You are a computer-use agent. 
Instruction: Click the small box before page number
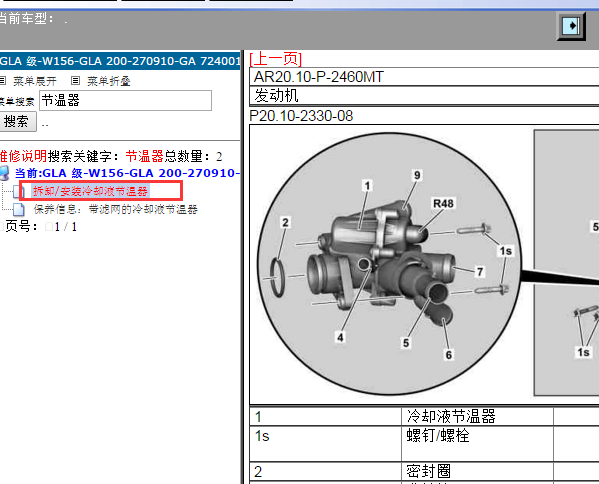(x=49, y=227)
